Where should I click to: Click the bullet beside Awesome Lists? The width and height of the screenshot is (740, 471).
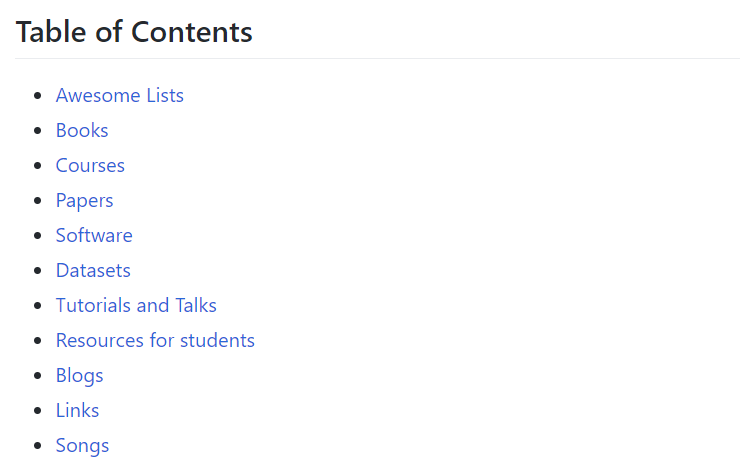(38, 96)
